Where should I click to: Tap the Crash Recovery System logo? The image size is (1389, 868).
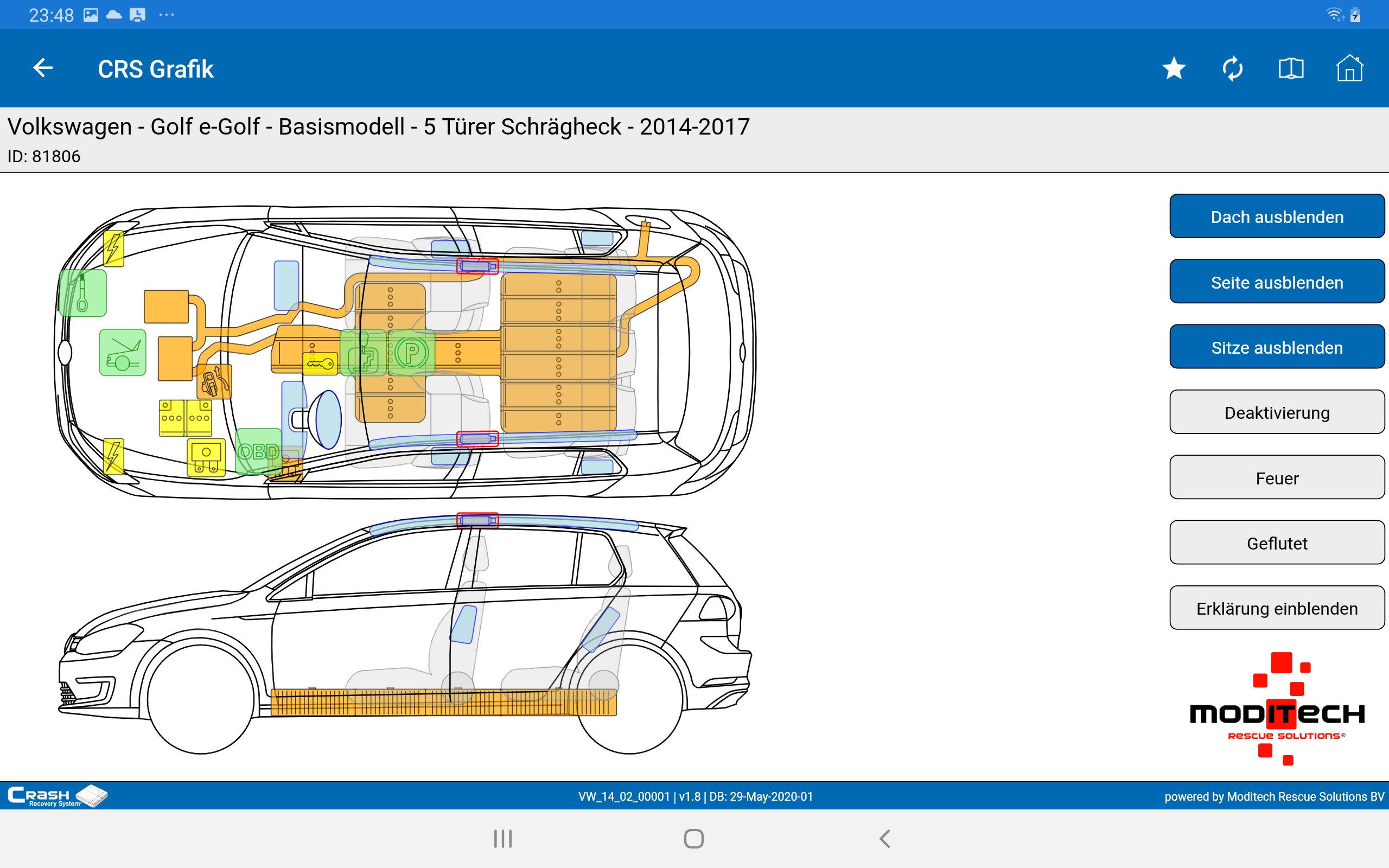(58, 796)
